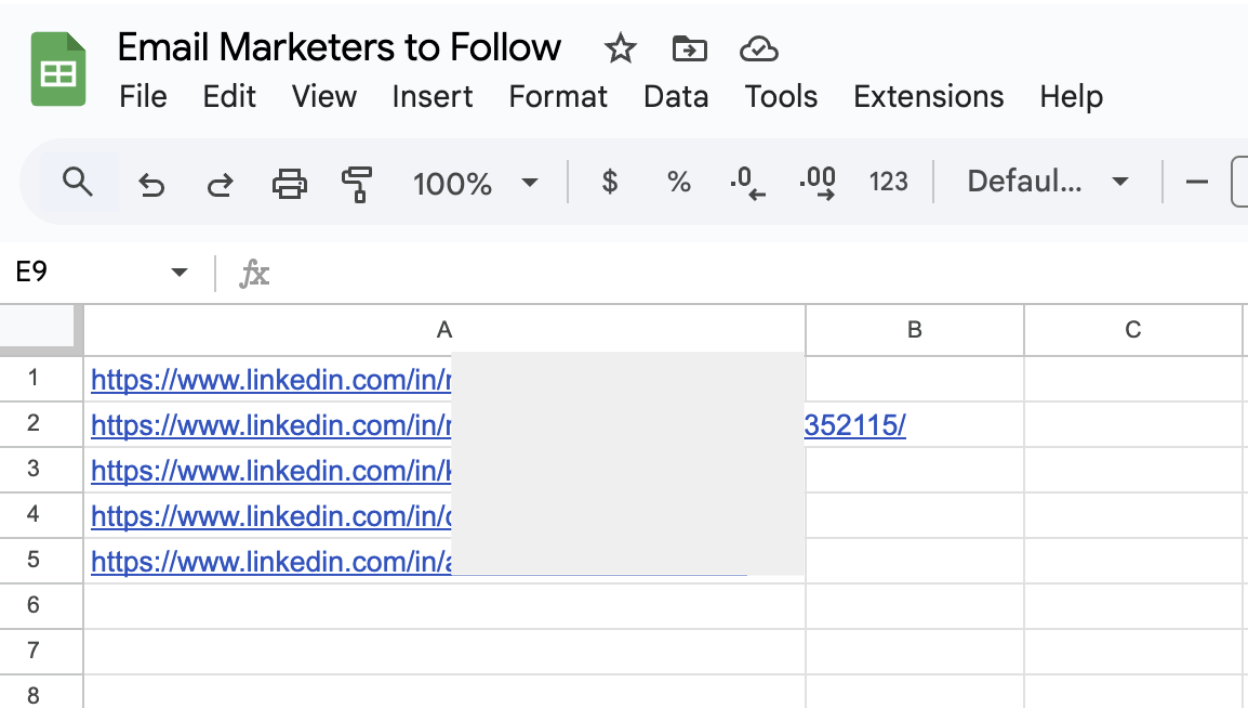Open the Insert menu

(x=432, y=97)
